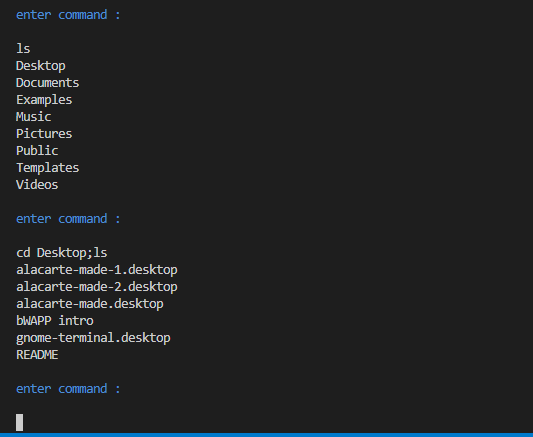Viewport: 533px width, 437px height.
Task: Click the Examples directory name
Action: point(44,100)
